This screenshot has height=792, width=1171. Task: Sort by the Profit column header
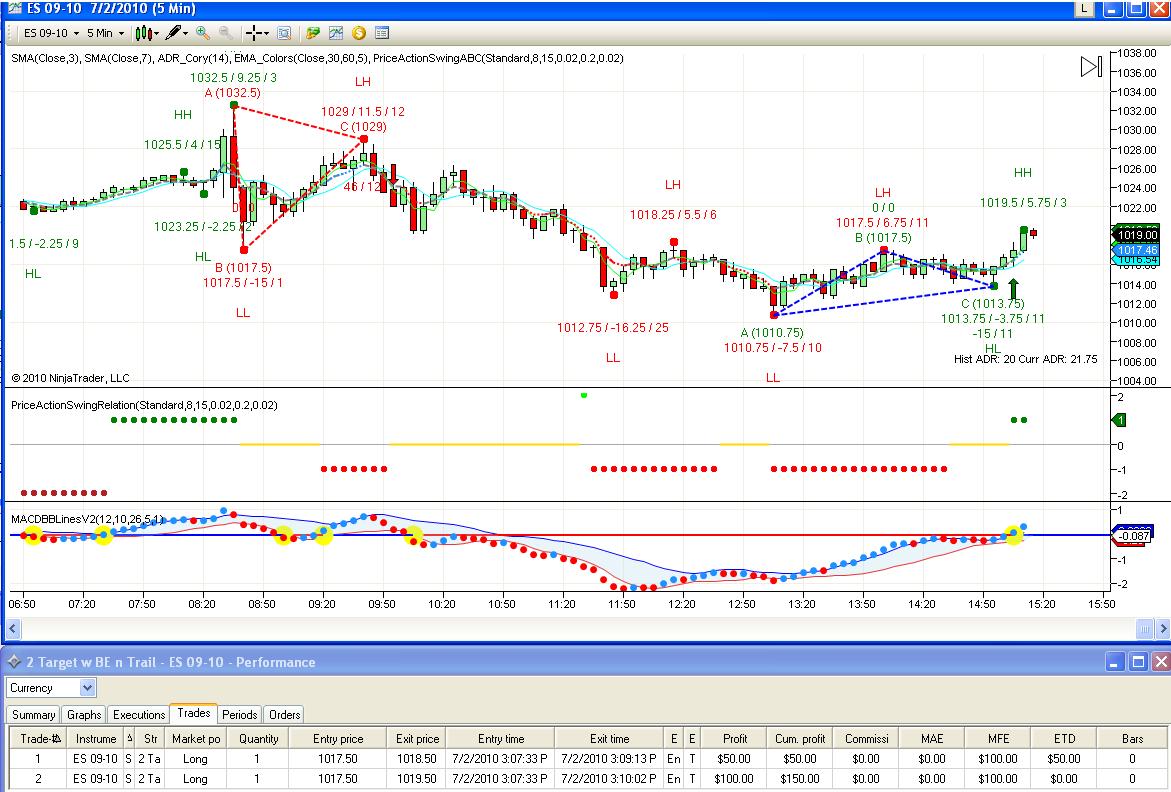coord(734,738)
